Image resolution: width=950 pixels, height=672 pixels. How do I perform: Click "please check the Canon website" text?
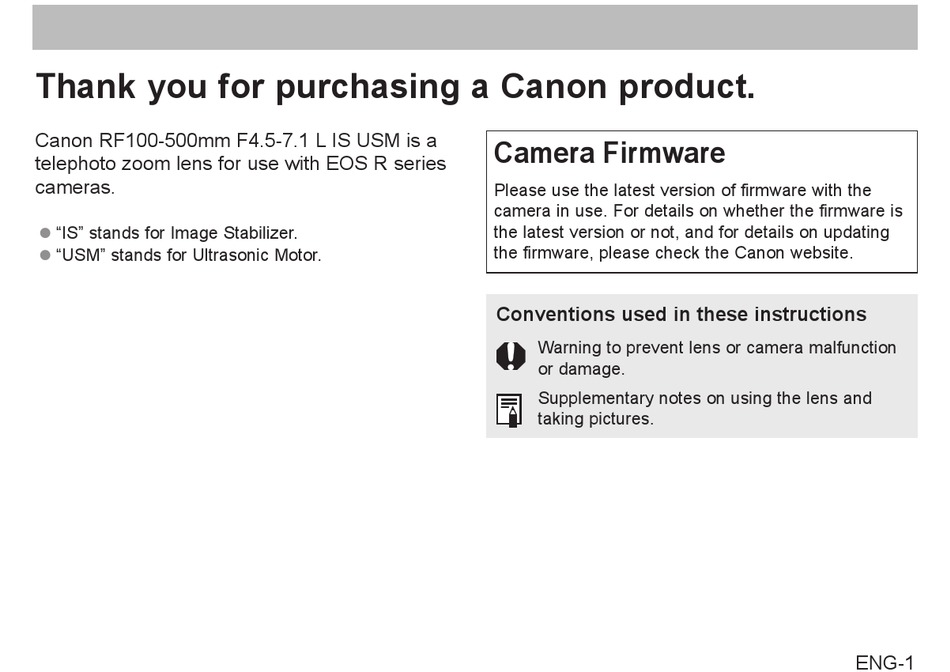point(740,253)
